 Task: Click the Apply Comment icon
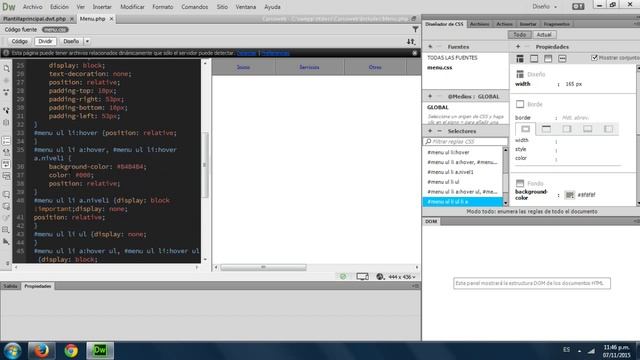6,195
